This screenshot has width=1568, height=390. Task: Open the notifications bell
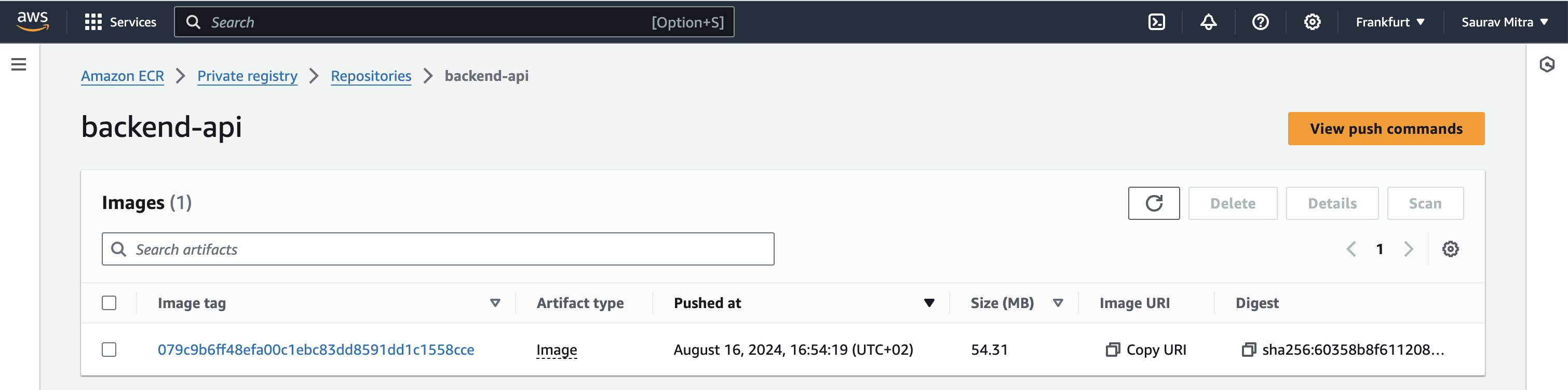tap(1208, 22)
